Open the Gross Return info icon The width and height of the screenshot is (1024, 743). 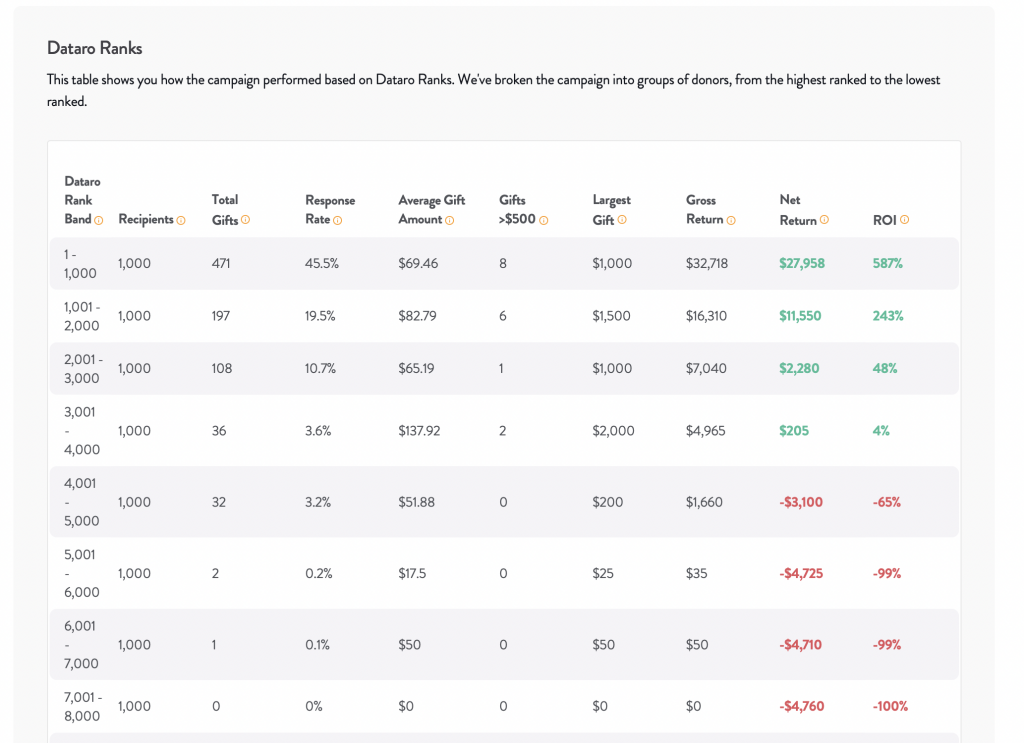(731, 221)
